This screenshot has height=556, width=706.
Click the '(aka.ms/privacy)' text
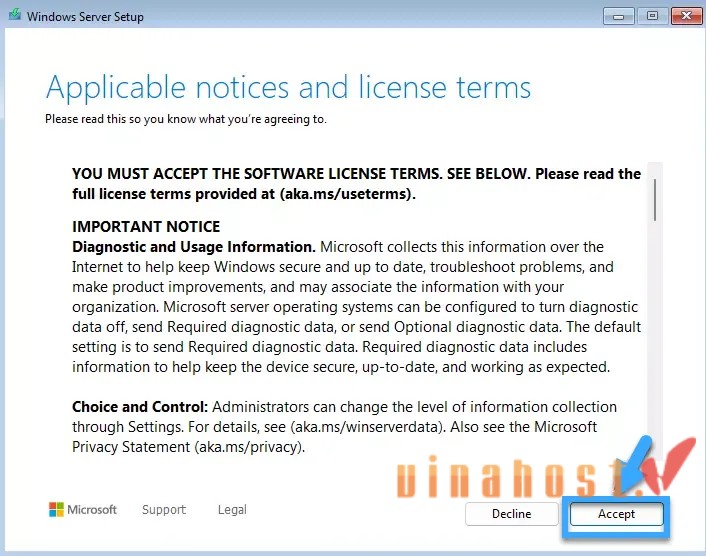click(x=248, y=447)
